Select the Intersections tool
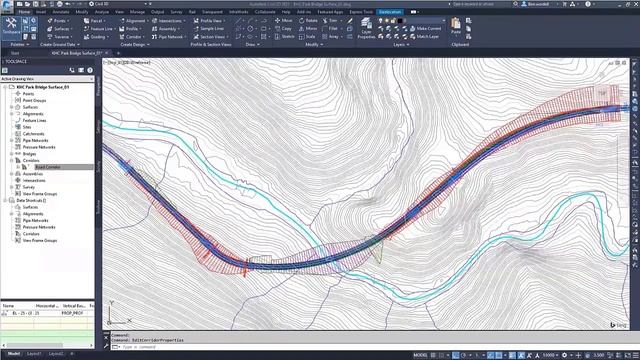Image resolution: width=640 pixels, height=360 pixels. (168, 20)
